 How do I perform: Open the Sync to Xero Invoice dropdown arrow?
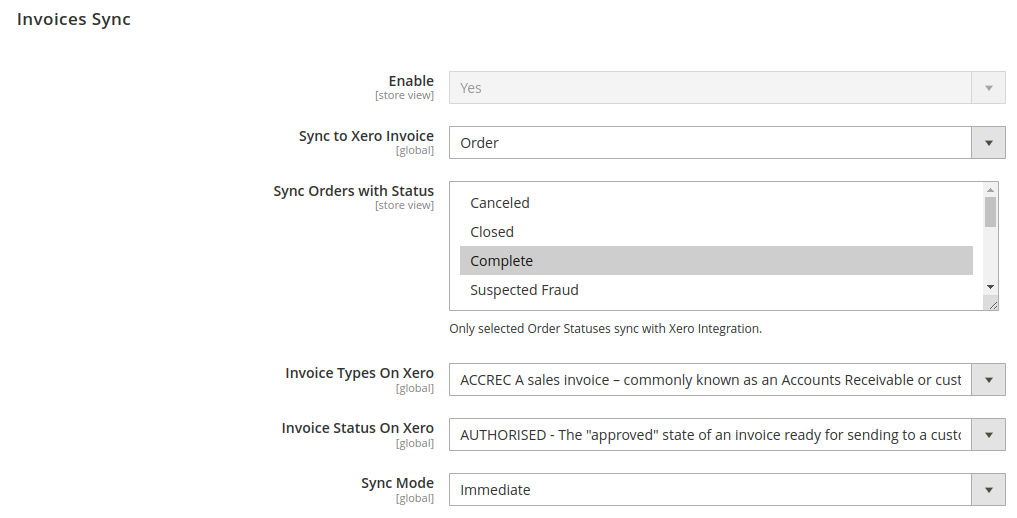(988, 143)
